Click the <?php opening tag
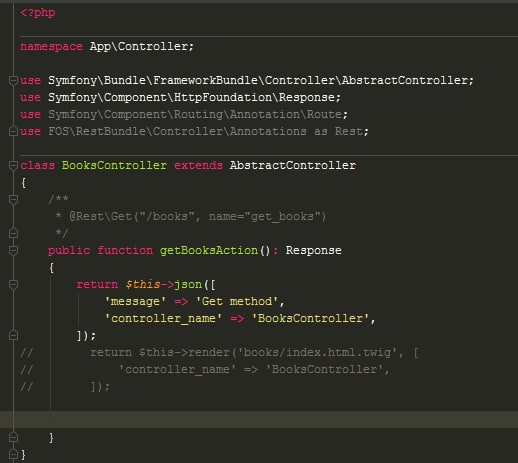 (38, 13)
